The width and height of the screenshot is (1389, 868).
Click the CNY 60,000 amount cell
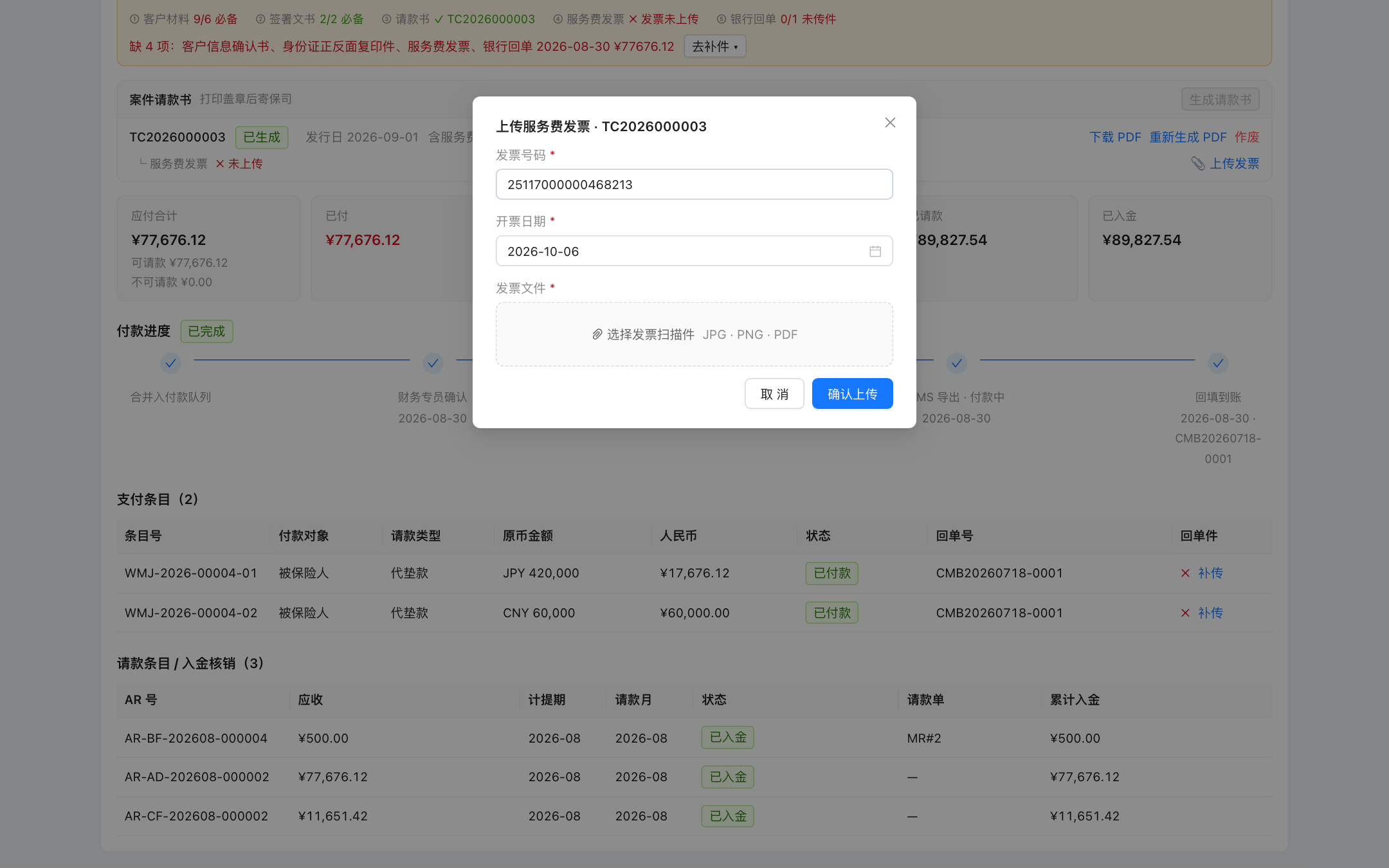click(539, 613)
